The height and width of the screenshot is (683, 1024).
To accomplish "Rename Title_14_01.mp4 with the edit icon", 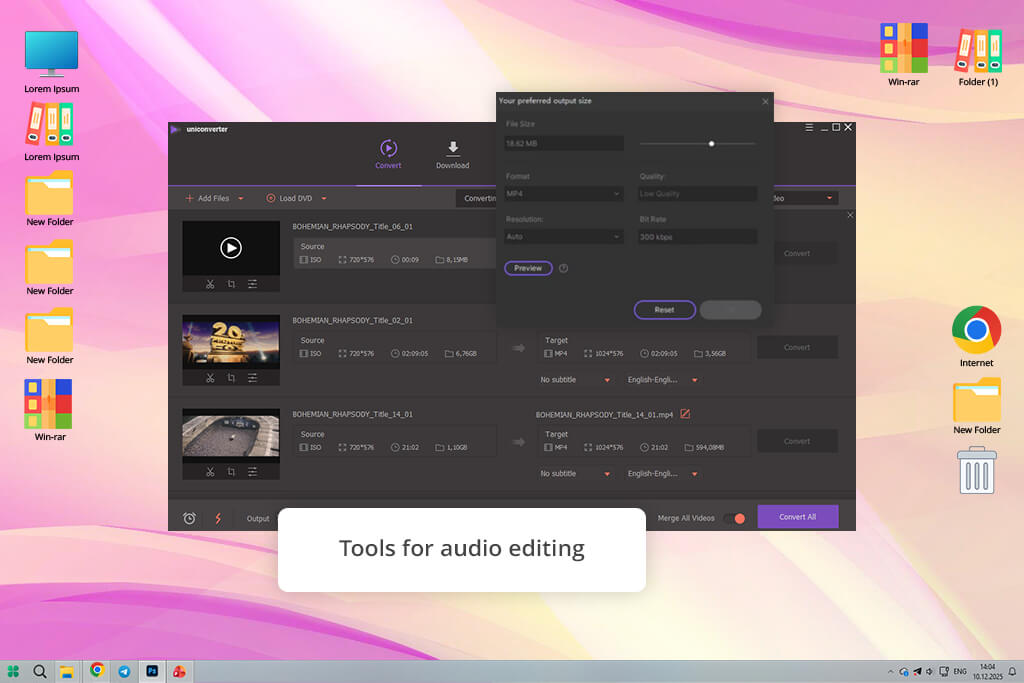I will click(685, 414).
